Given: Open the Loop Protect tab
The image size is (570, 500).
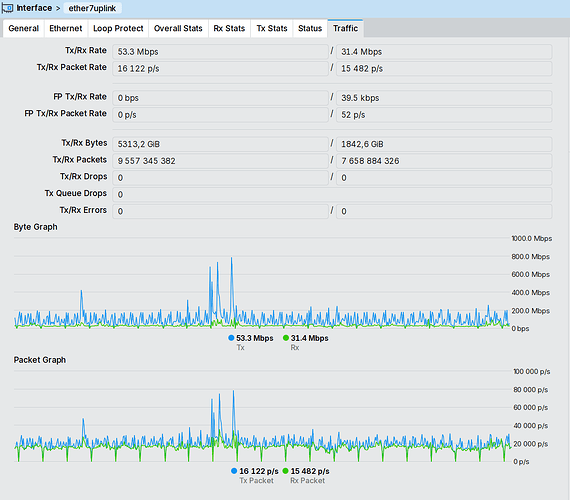Looking at the screenshot, I should pos(118,28).
